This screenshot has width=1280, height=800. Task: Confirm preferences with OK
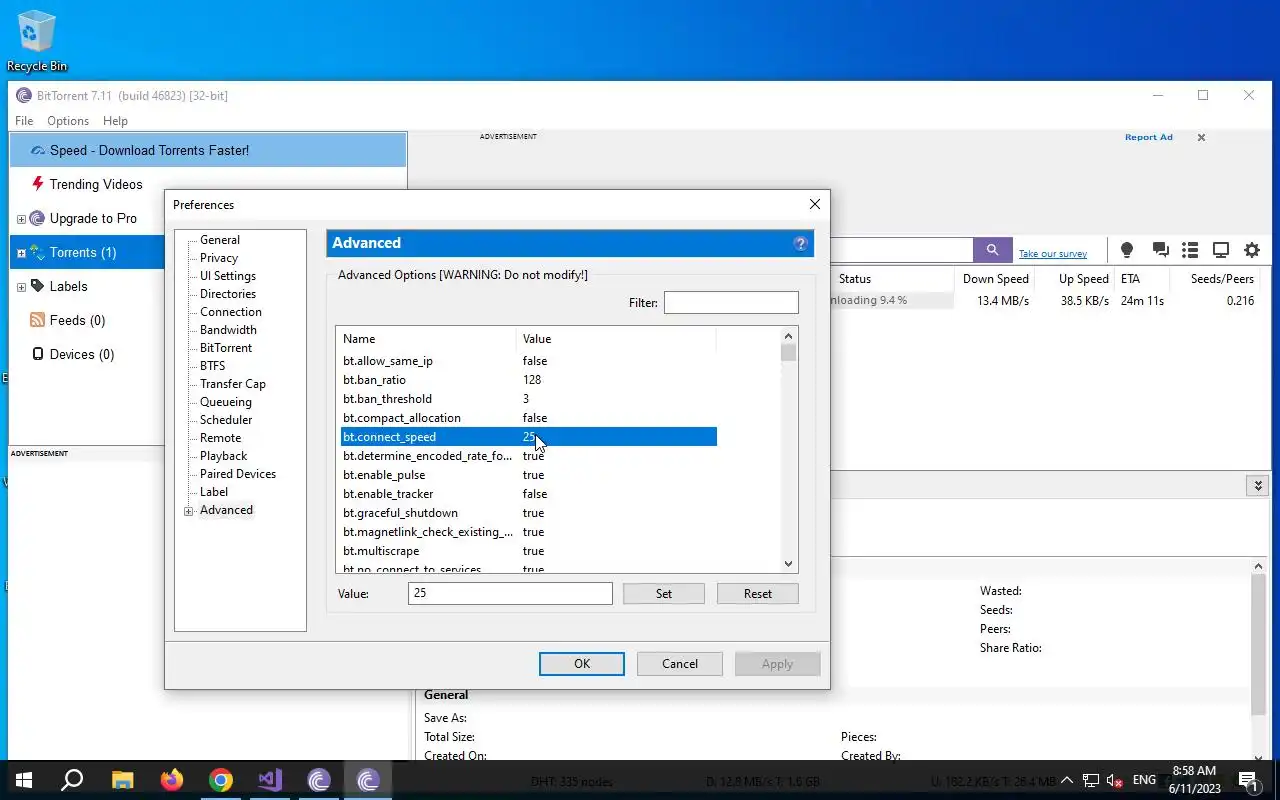tap(582, 664)
